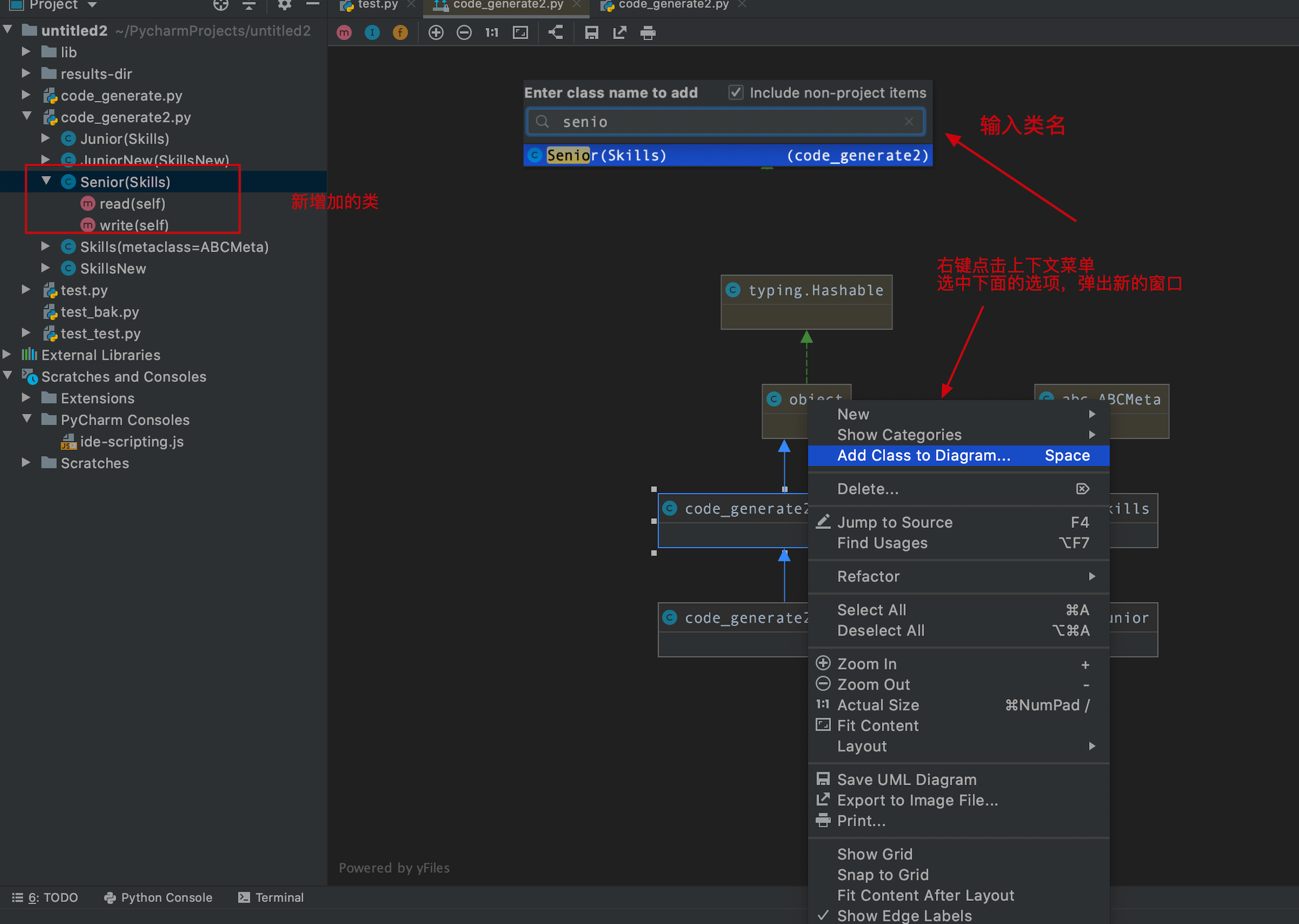Click Export to Image toolbar icon
This screenshot has width=1299, height=924.
(620, 33)
